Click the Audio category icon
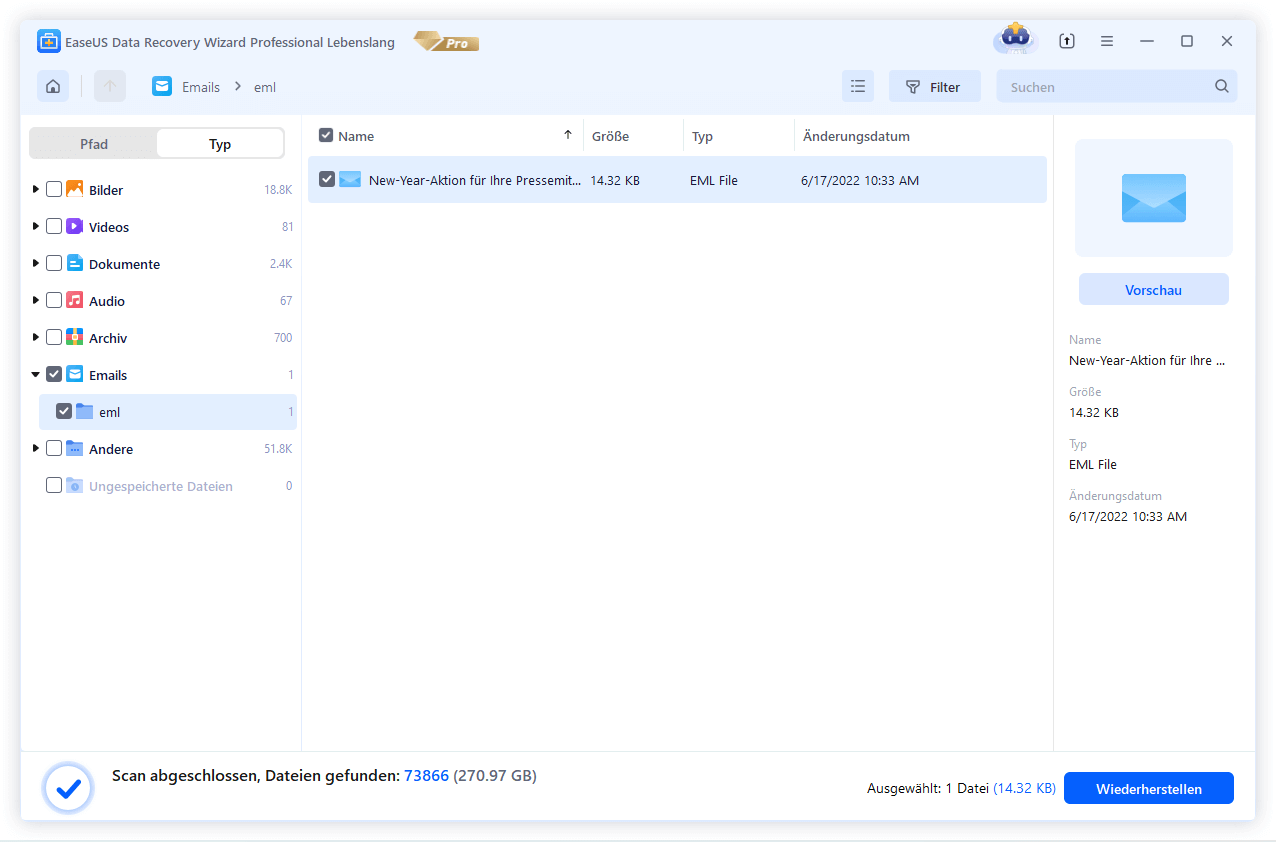The image size is (1276, 842). click(x=75, y=301)
